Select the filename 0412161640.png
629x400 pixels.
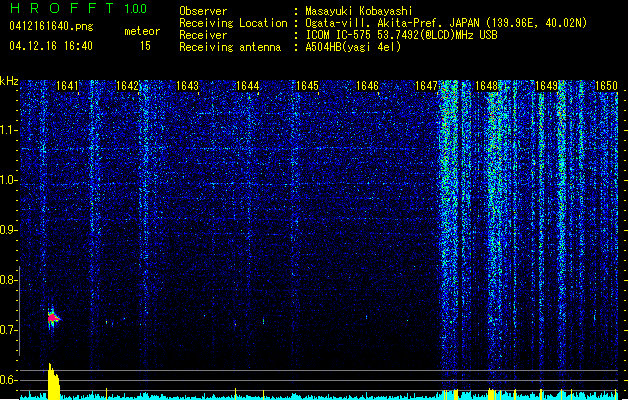click(51, 26)
